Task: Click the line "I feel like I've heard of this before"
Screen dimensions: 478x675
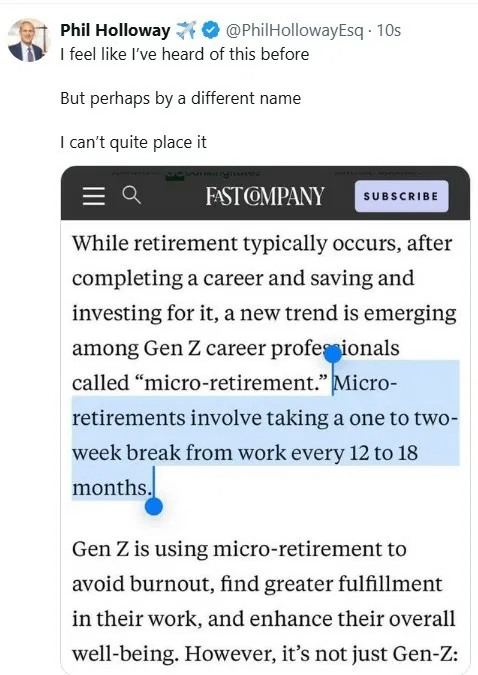Action: [x=185, y=55]
